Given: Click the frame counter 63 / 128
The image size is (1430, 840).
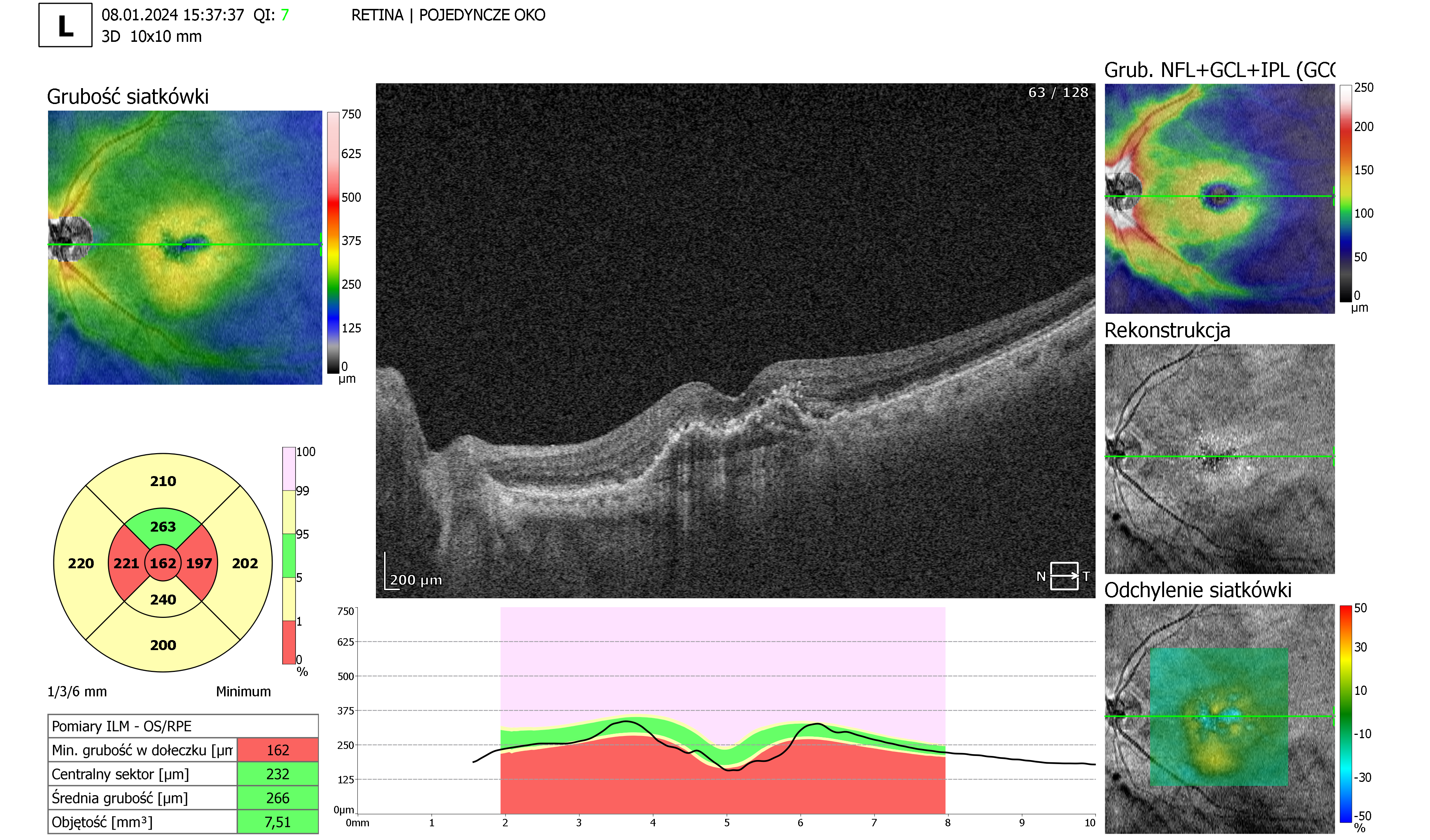Looking at the screenshot, I should point(1058,93).
